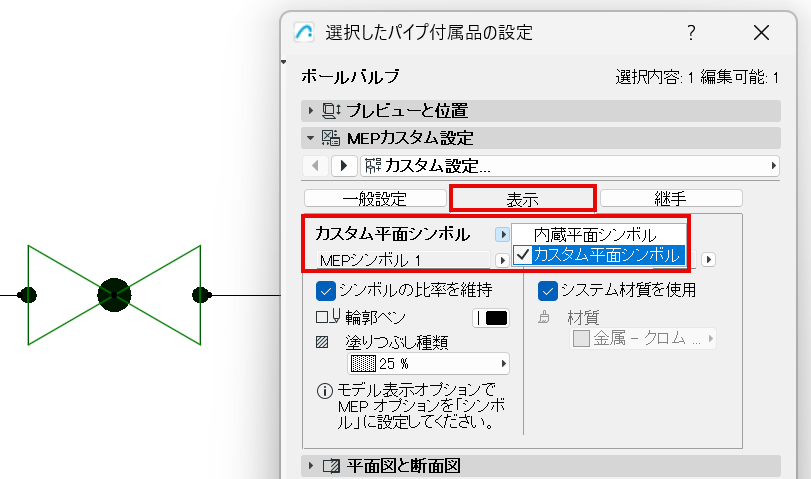This screenshot has height=479, width=811.
Task: Go to next custom settings page
Action: (343, 166)
